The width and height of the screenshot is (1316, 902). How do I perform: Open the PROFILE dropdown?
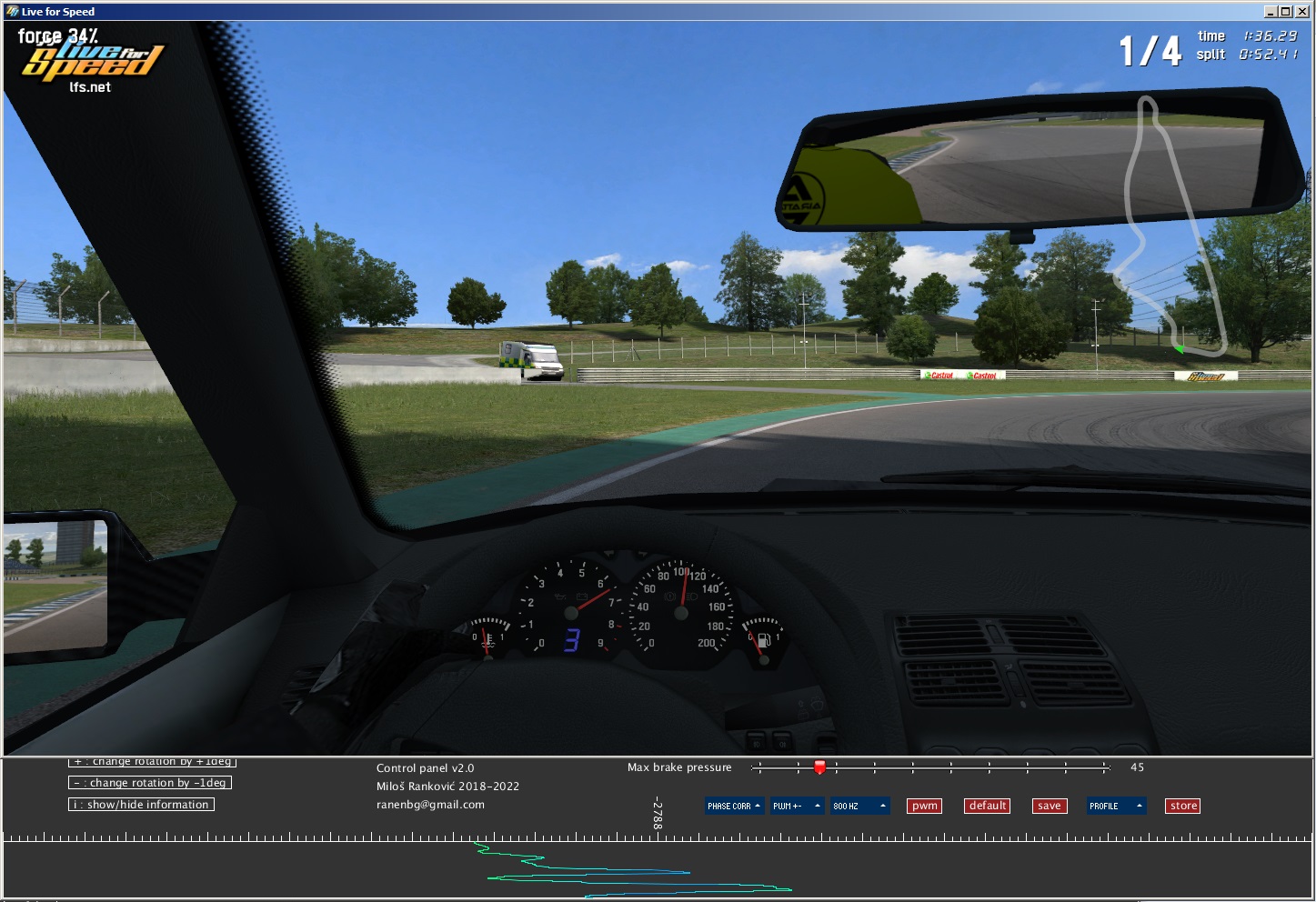pos(1116,806)
